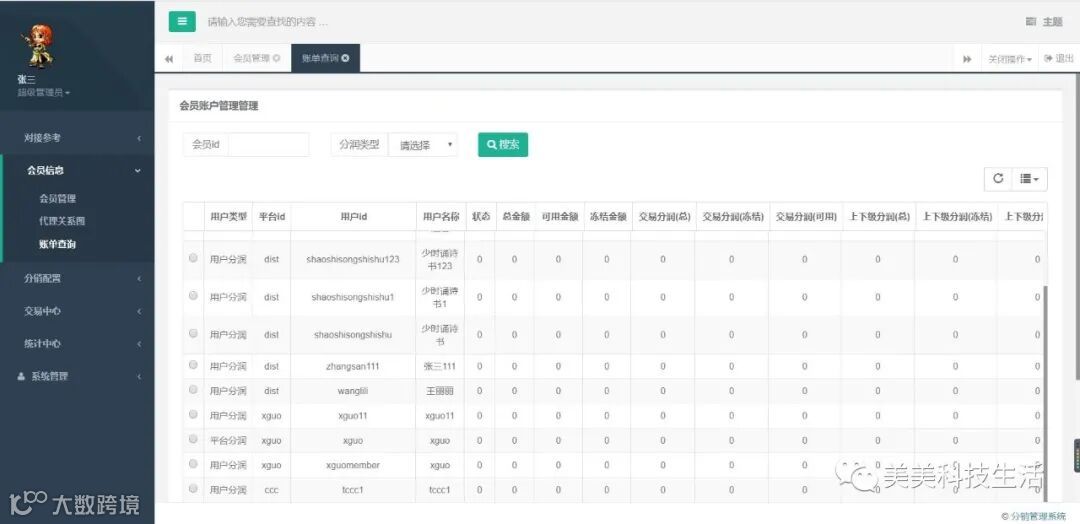The width and height of the screenshot is (1080, 524).
Task: Click the 上下级分润(总) column header
Action: pos(878,216)
